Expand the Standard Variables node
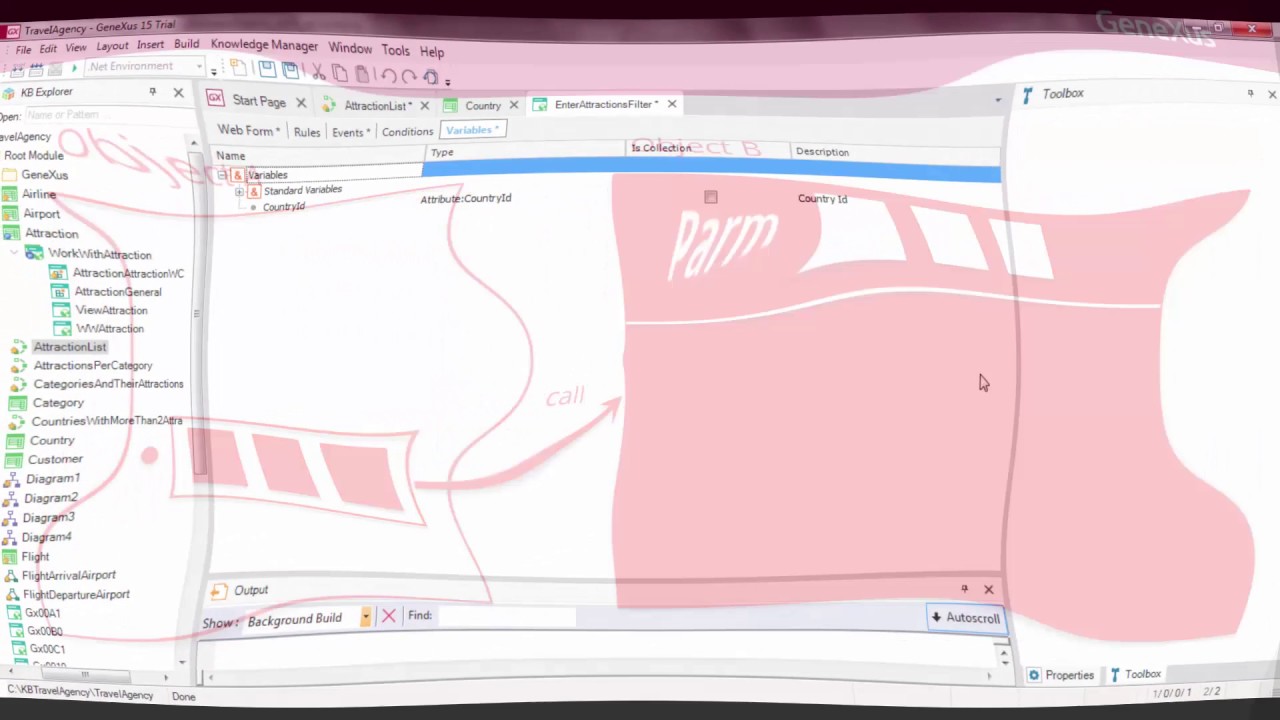The height and width of the screenshot is (720, 1280). click(239, 191)
